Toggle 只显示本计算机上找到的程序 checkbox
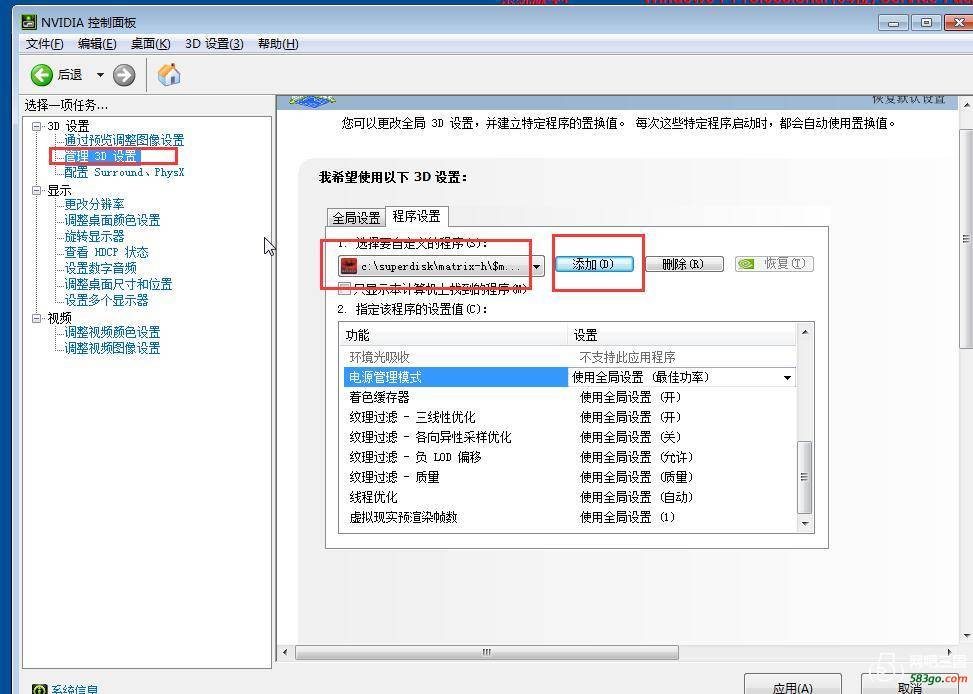Screen dimensions: 973x694 coord(344,288)
